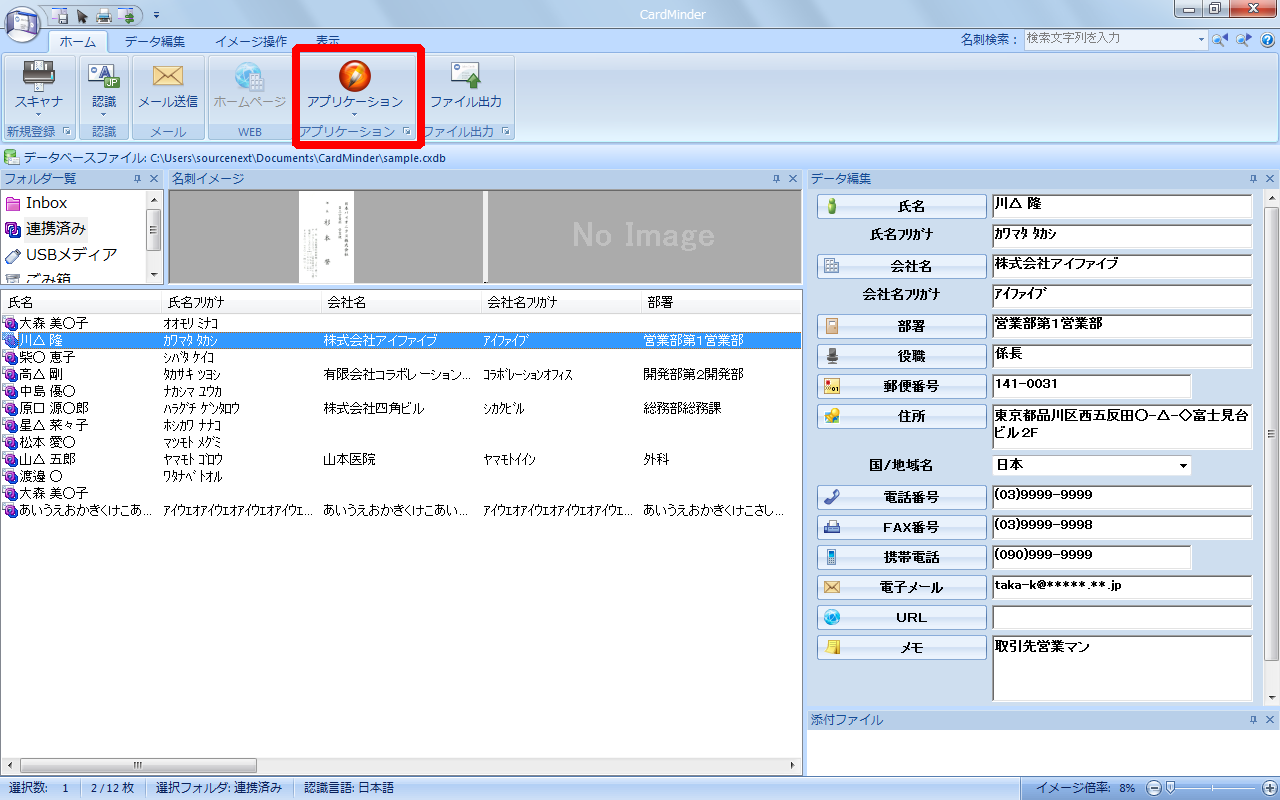Click the 携帯電話 field button
Image resolution: width=1280 pixels, height=800 pixels.
(902, 557)
